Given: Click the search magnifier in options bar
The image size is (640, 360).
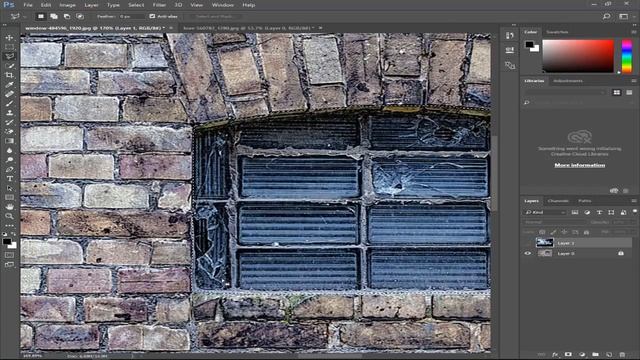Looking at the screenshot, I should 607,16.
